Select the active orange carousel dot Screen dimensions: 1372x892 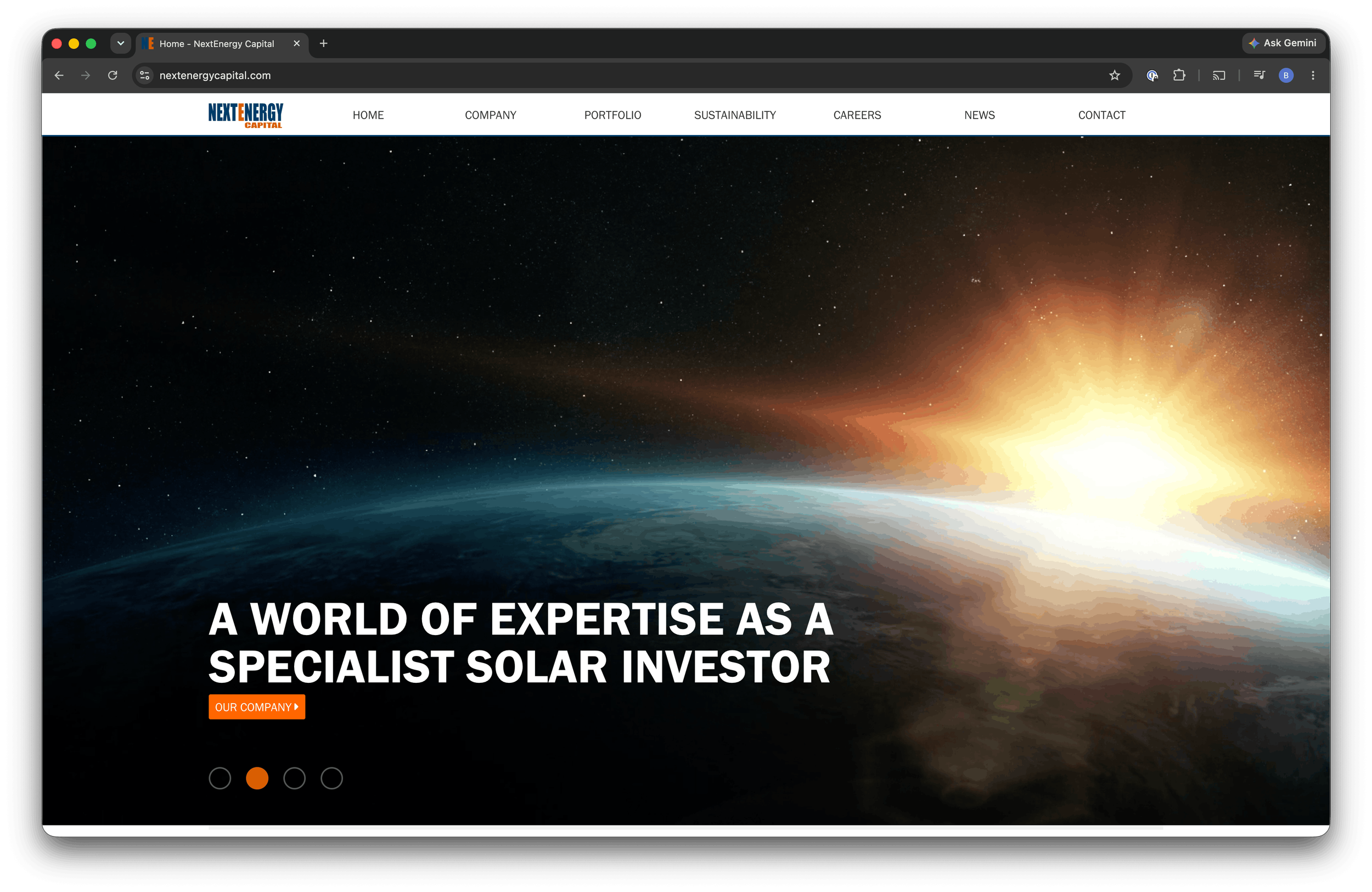tap(257, 778)
